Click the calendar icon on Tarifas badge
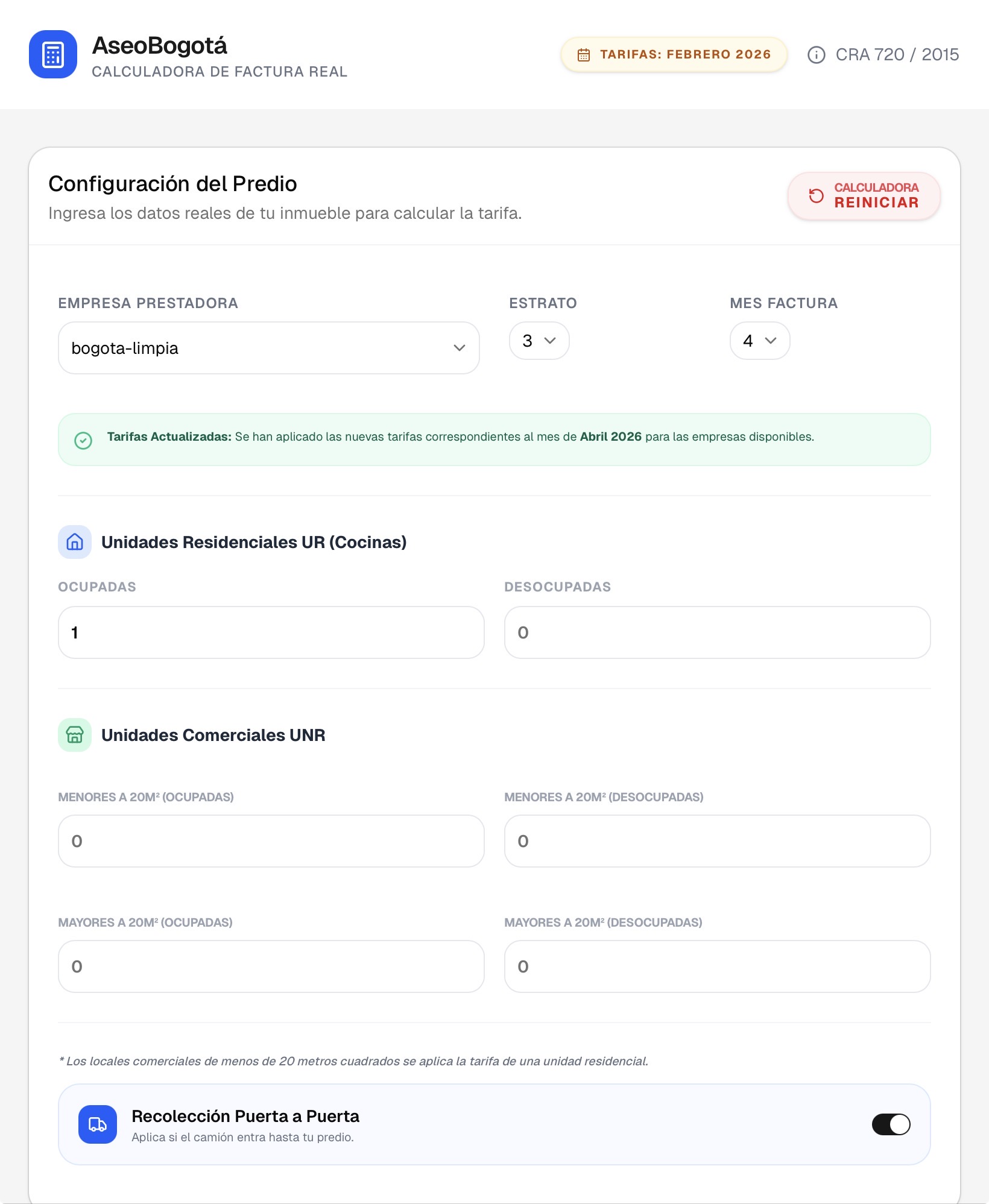This screenshot has height=1204, width=989. click(583, 54)
